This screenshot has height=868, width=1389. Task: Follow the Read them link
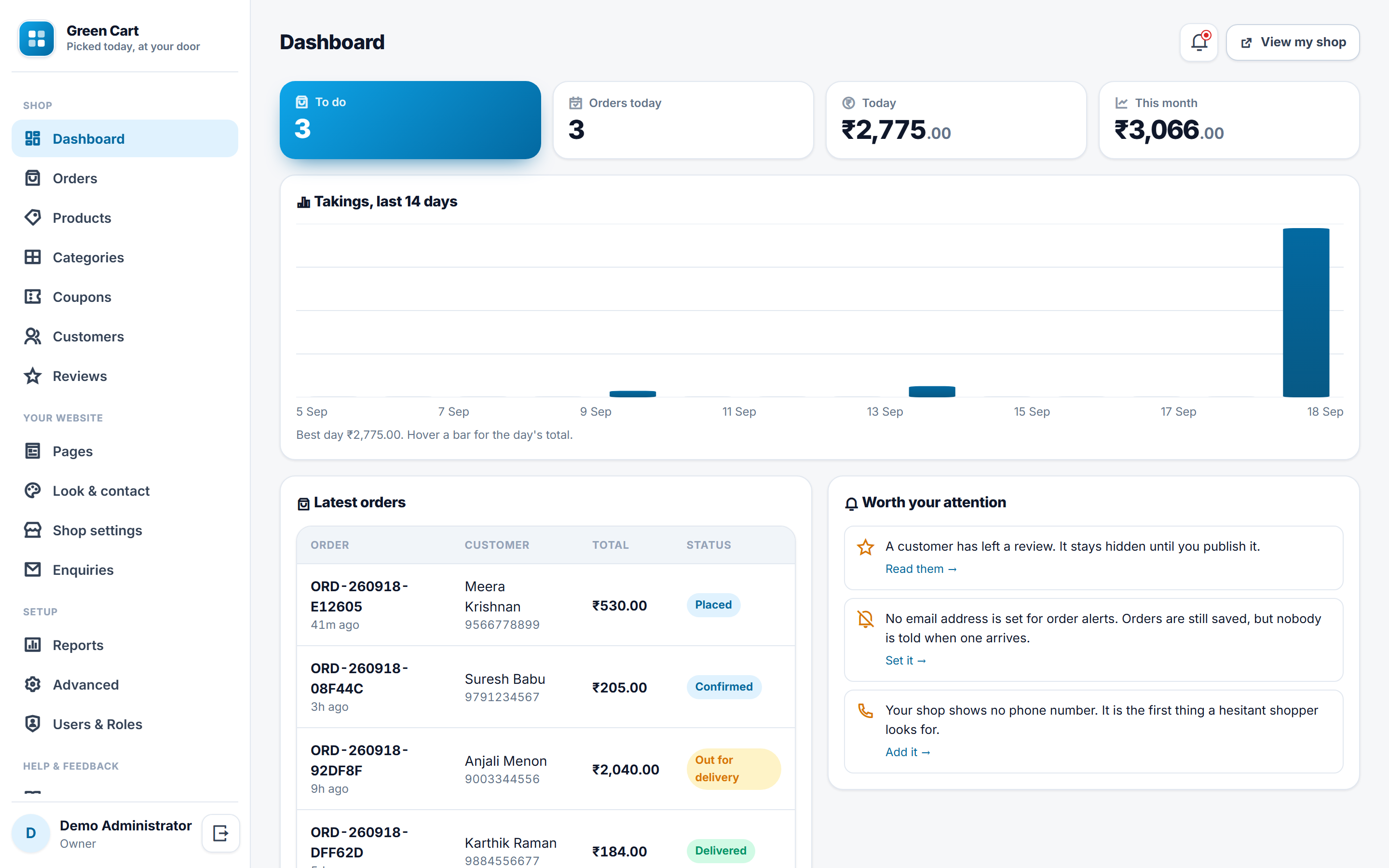[x=921, y=570]
